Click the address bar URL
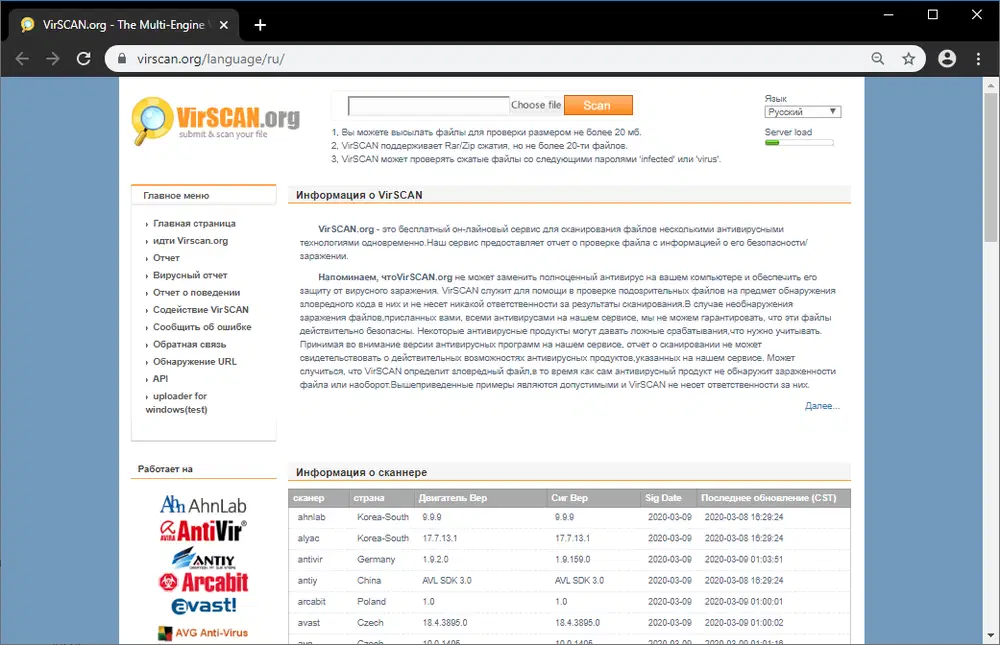1000x645 pixels. pos(210,59)
